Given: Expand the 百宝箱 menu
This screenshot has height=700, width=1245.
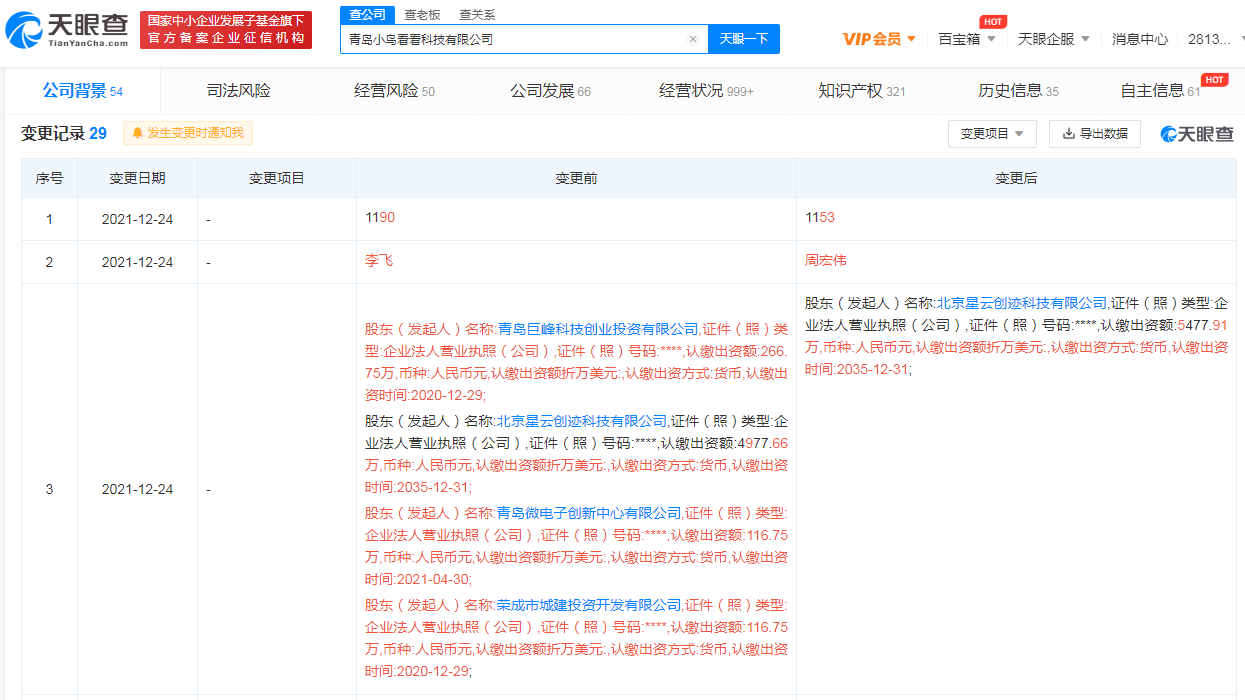Looking at the screenshot, I should 966,39.
